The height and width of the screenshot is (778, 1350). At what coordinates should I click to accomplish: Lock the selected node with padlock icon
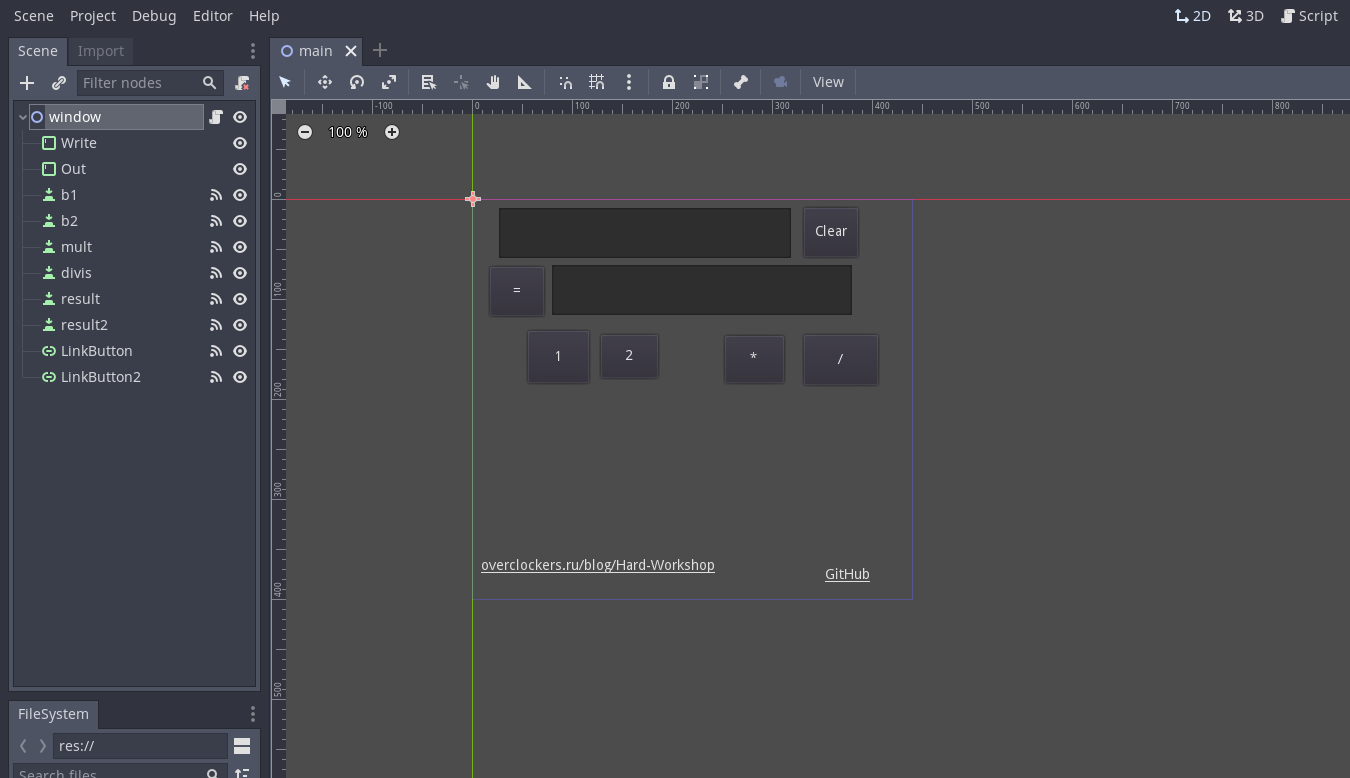point(669,82)
